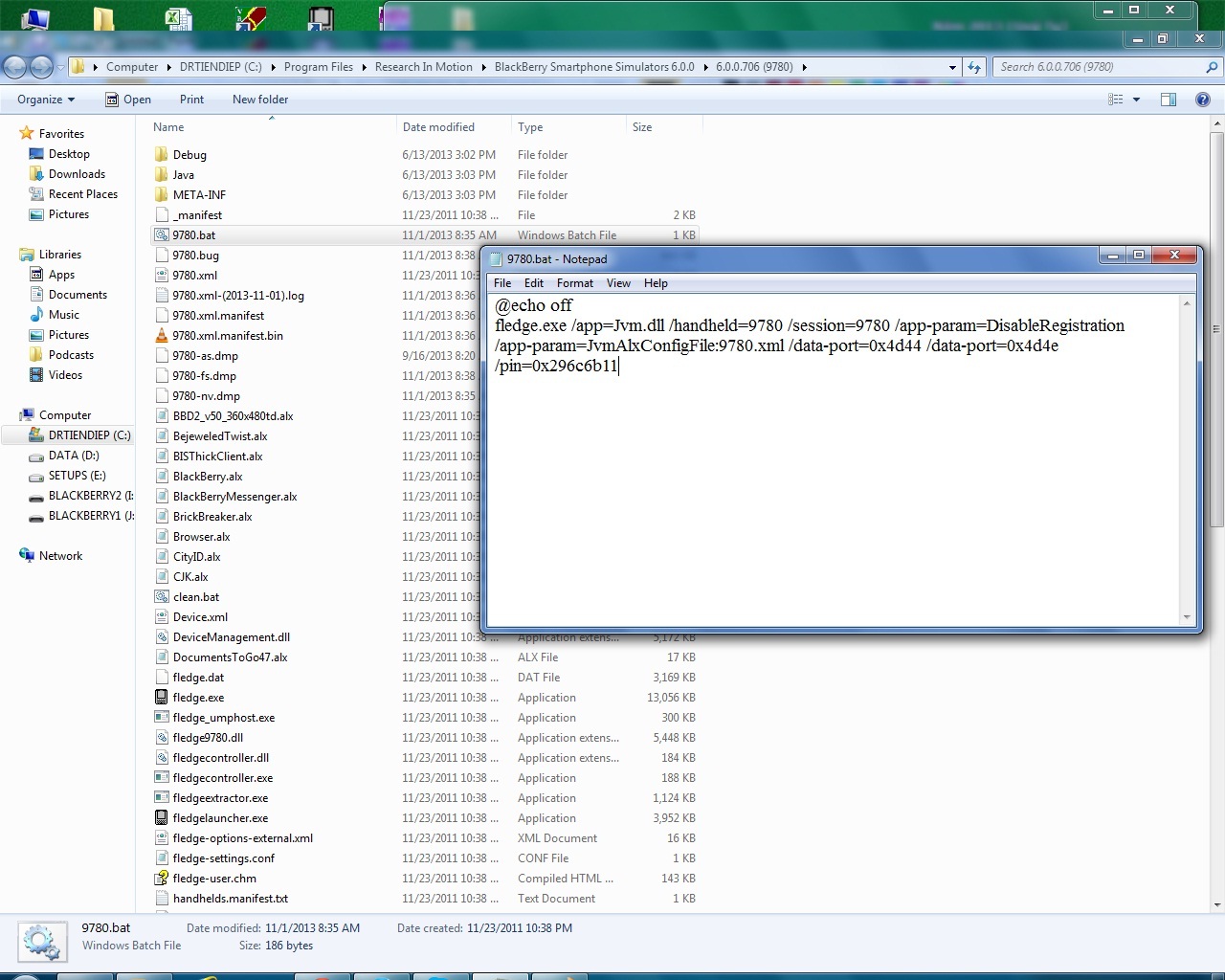This screenshot has height=980, width=1225.
Task: Click the Notepad text editing area
Action: point(834,459)
